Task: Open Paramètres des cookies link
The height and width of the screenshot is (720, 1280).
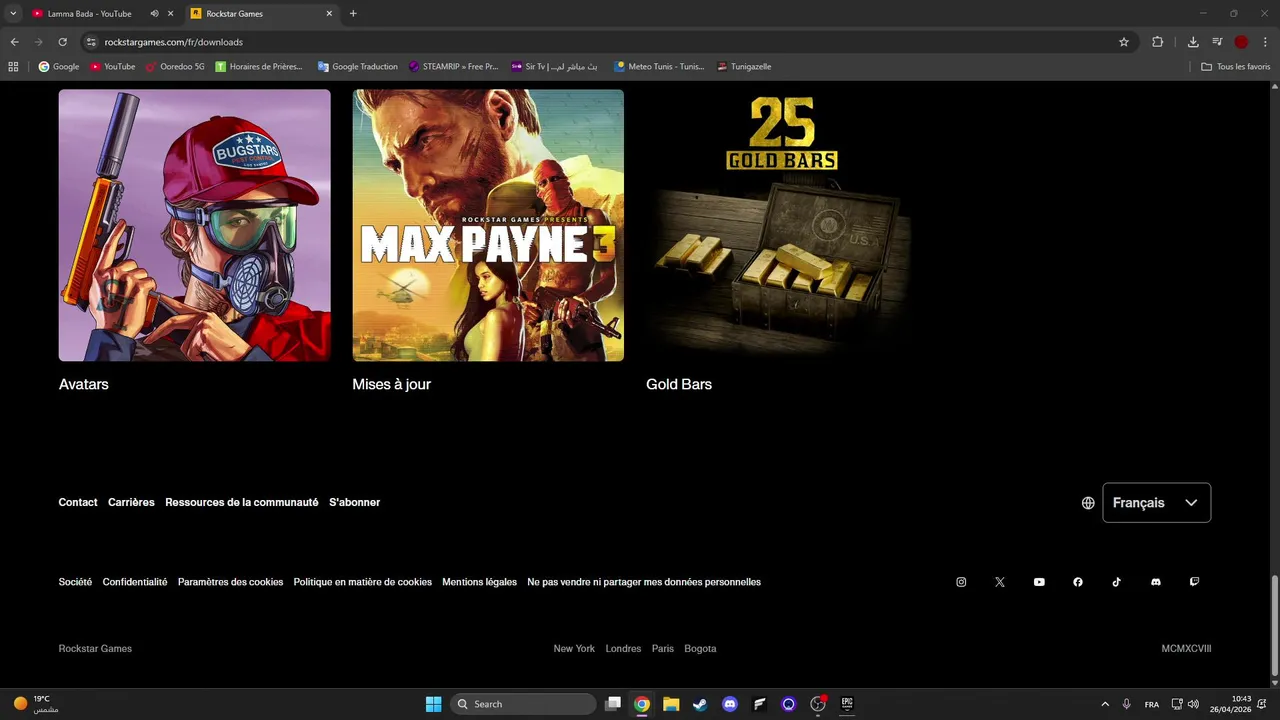Action: [x=230, y=582]
